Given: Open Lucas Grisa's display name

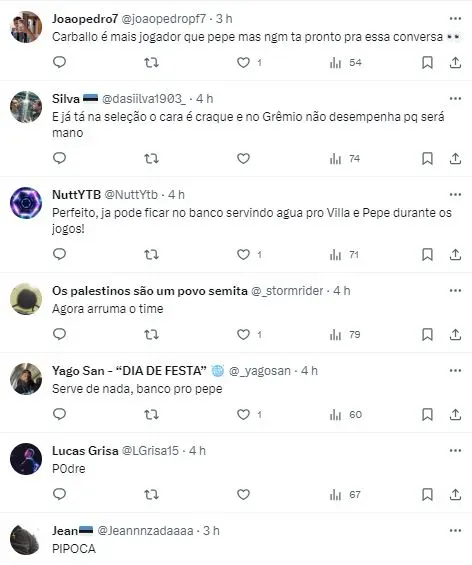Looking at the screenshot, I should point(85,451).
